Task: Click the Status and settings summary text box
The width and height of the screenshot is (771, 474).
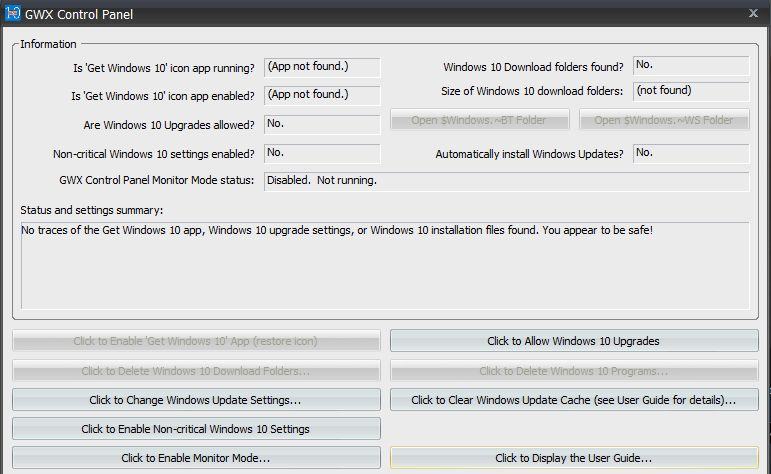Action: [x=385, y=266]
